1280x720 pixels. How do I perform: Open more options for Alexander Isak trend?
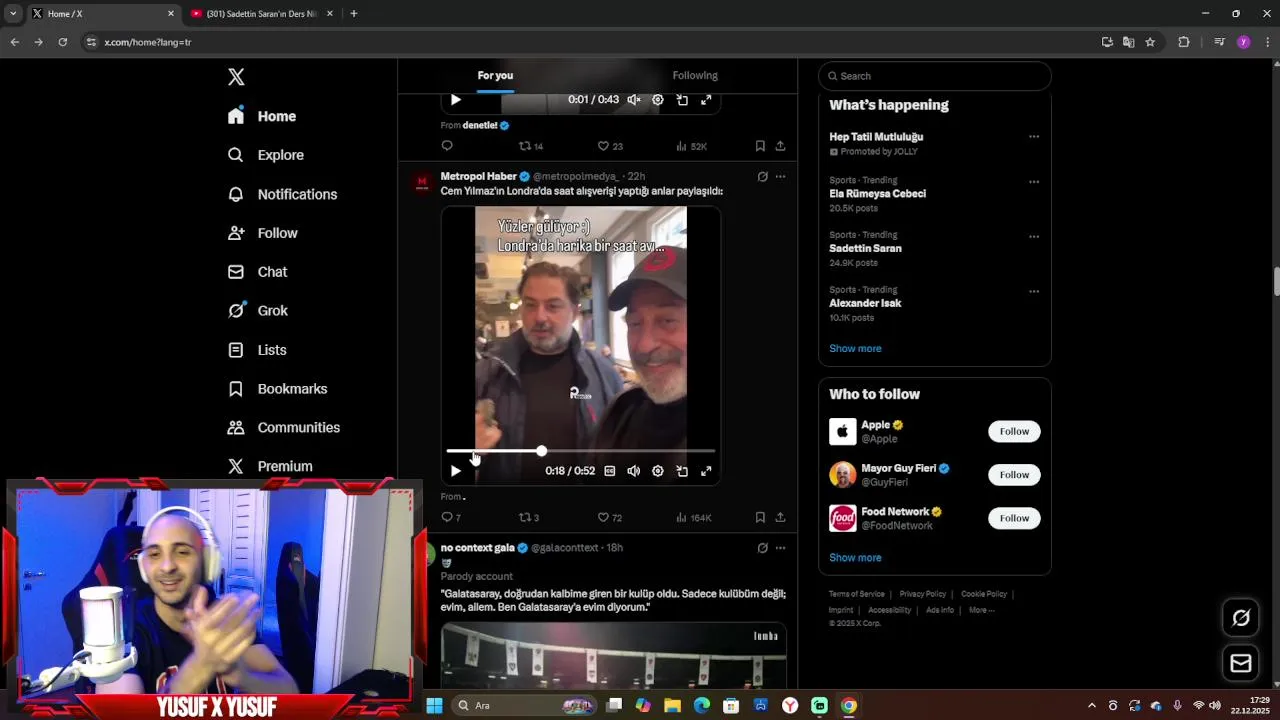click(x=1034, y=292)
